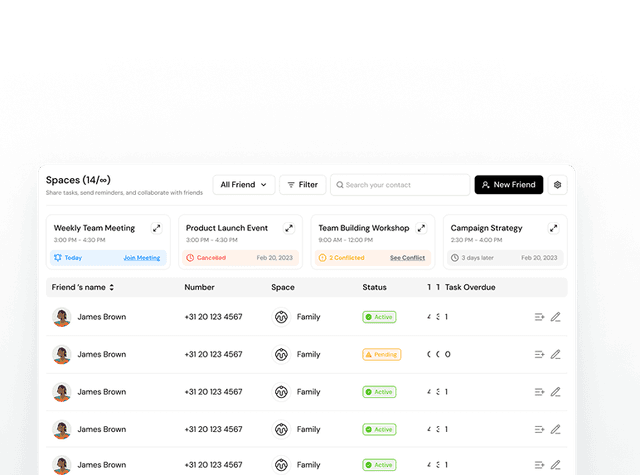The height and width of the screenshot is (475, 640).
Task: Click the Active status badge in the first row
Action: tap(379, 317)
